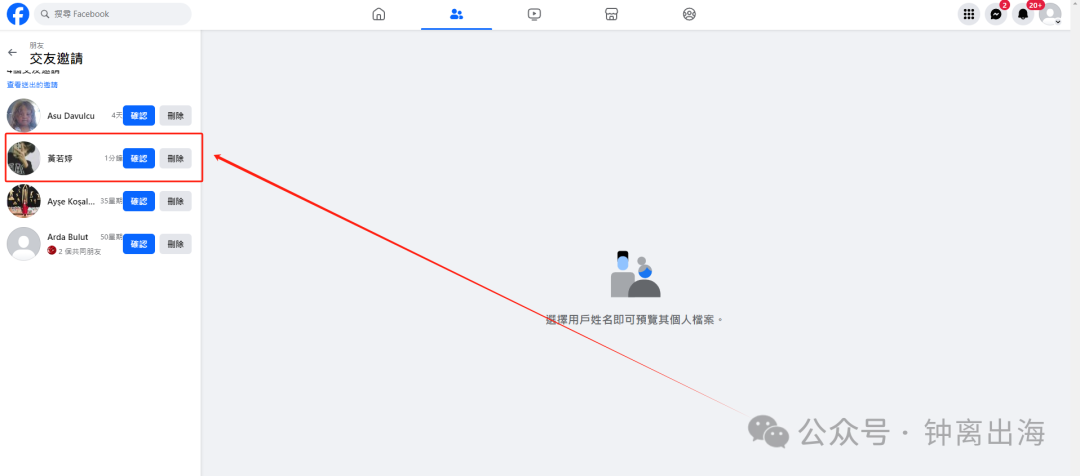Open Messenger chat icon
Image resolution: width=1080 pixels, height=476 pixels.
995,14
